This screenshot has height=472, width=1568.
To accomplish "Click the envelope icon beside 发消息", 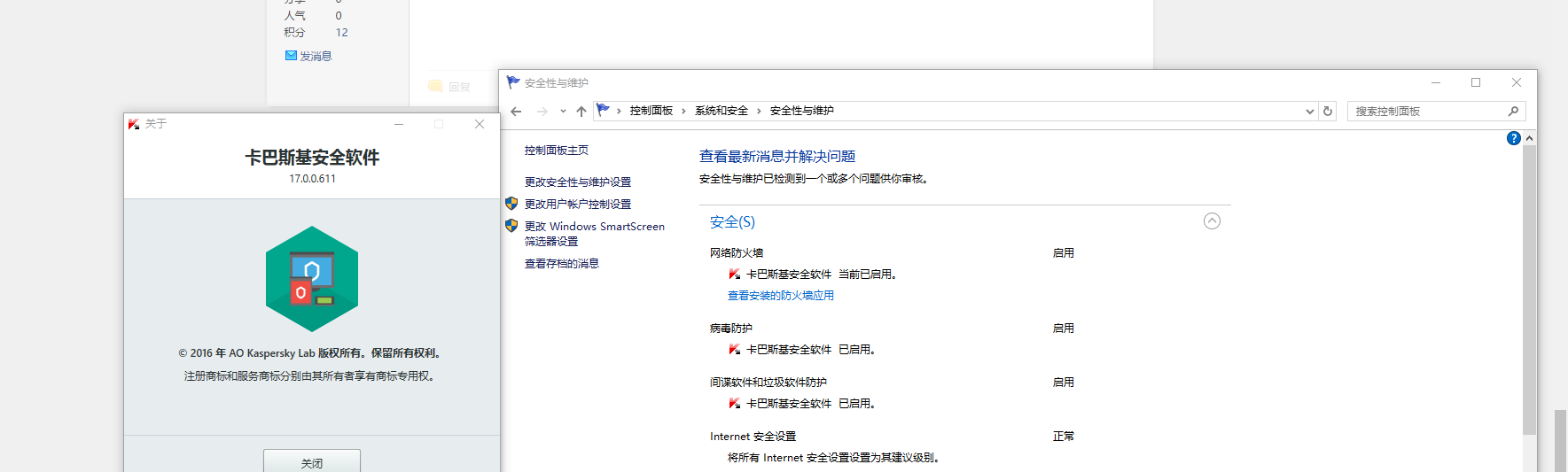I will tap(291, 56).
